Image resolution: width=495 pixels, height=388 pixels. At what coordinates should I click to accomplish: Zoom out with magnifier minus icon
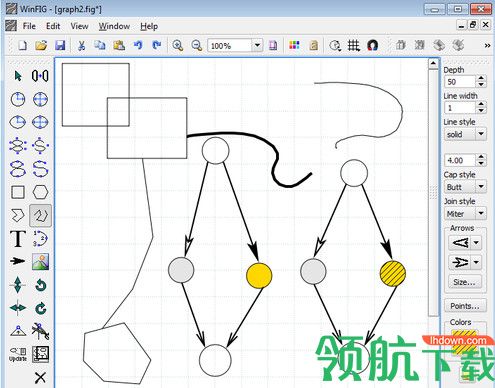tap(197, 45)
